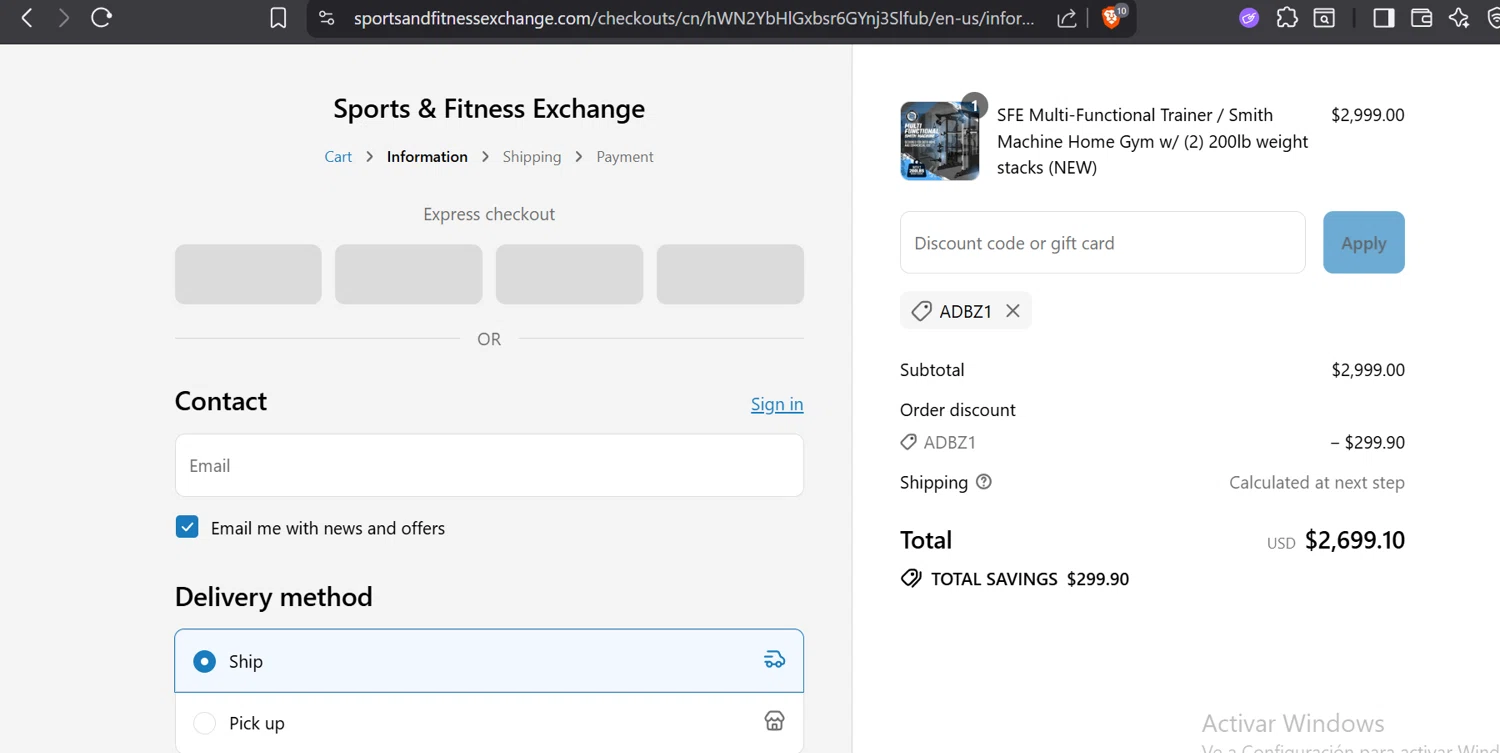Click the Express checkout label
The width and height of the screenshot is (1500, 753).
click(x=489, y=214)
